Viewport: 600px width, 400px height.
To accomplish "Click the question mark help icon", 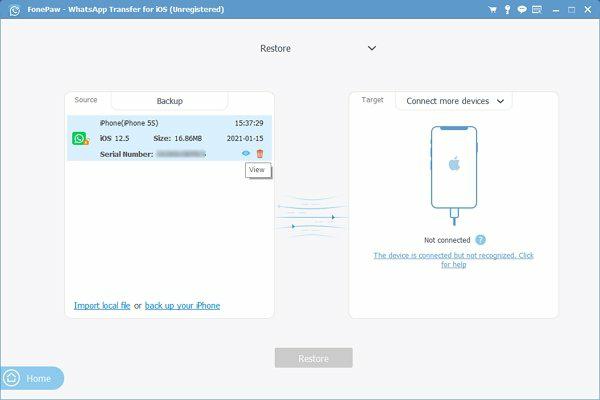I will coord(480,240).
